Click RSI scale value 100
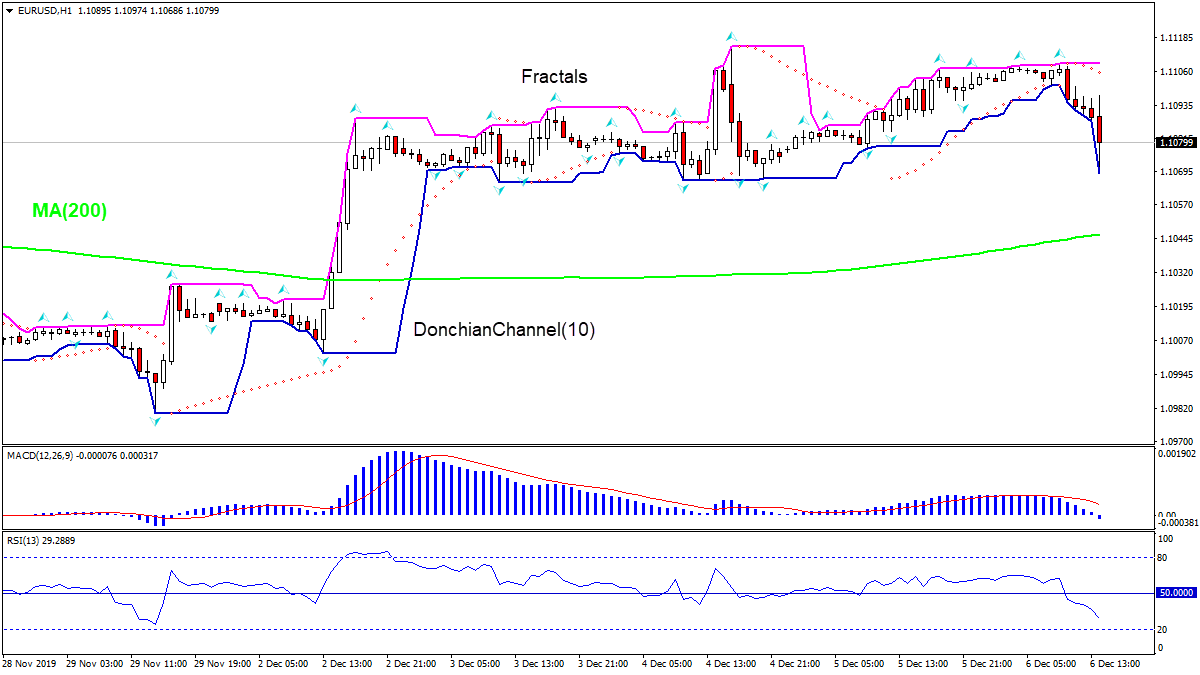Image resolution: width=1200 pixels, height=675 pixels. (x=1165, y=540)
